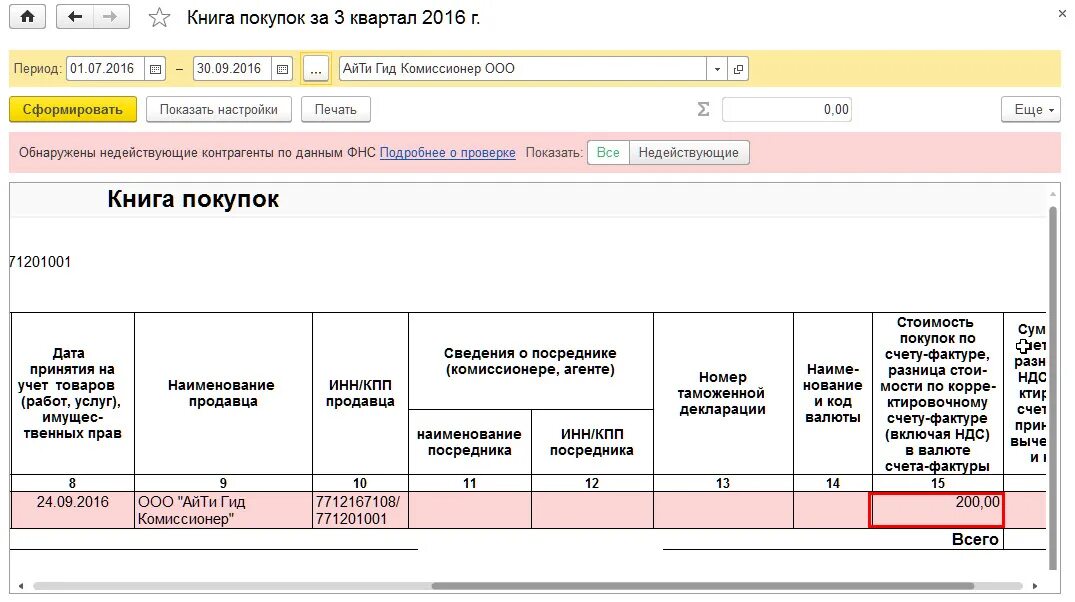The image size is (1075, 602).
Task: Click column header ИНН/КПП продавца
Action: point(361,394)
